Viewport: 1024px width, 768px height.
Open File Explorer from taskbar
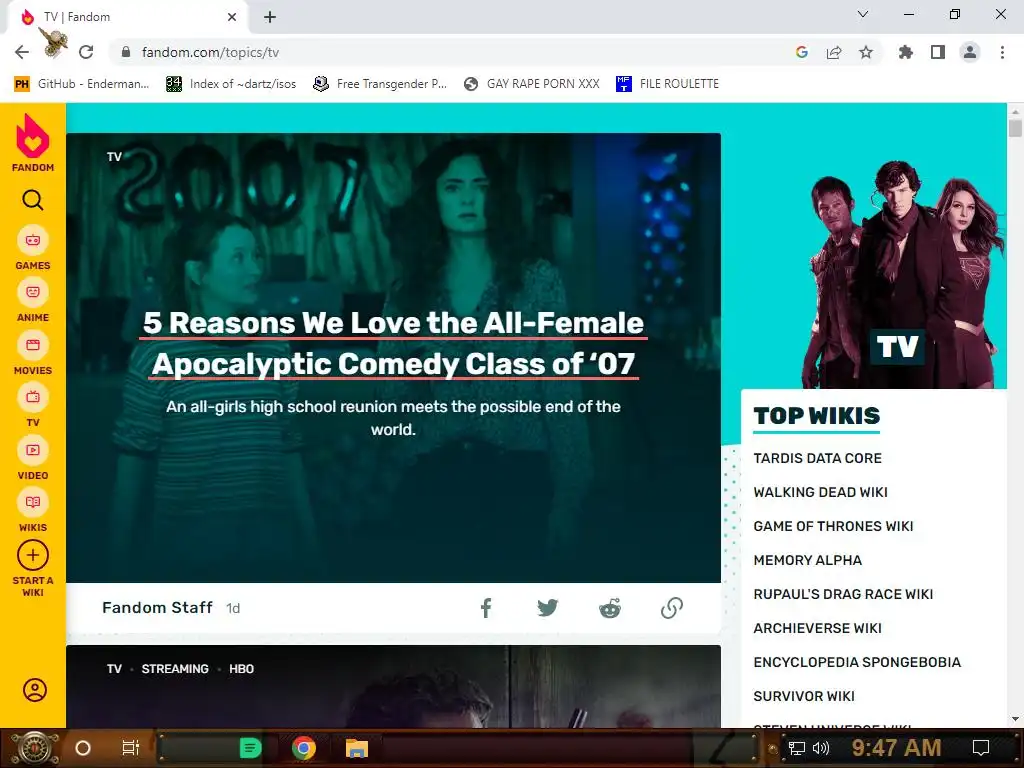pos(357,748)
